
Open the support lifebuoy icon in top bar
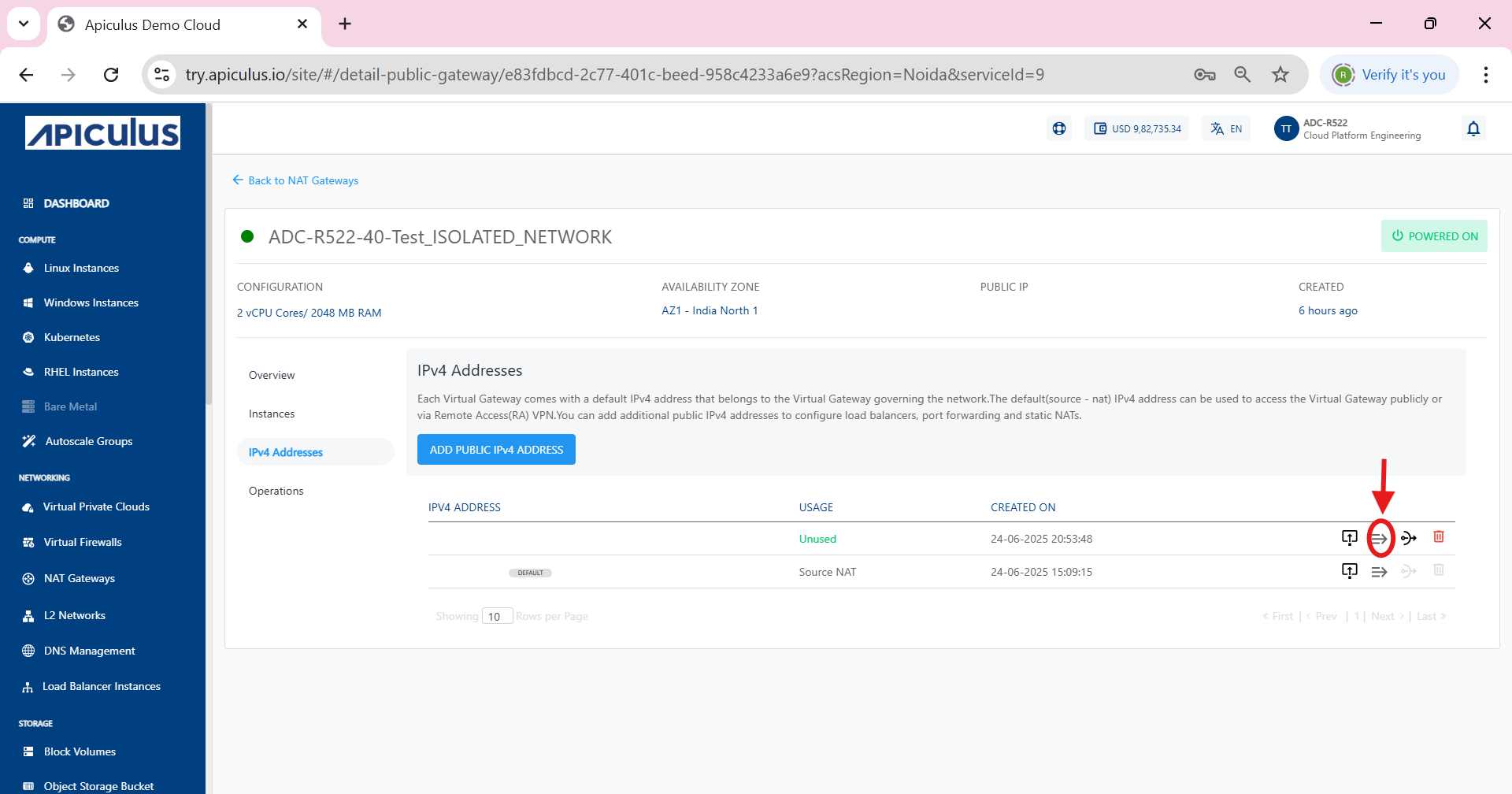click(x=1058, y=128)
